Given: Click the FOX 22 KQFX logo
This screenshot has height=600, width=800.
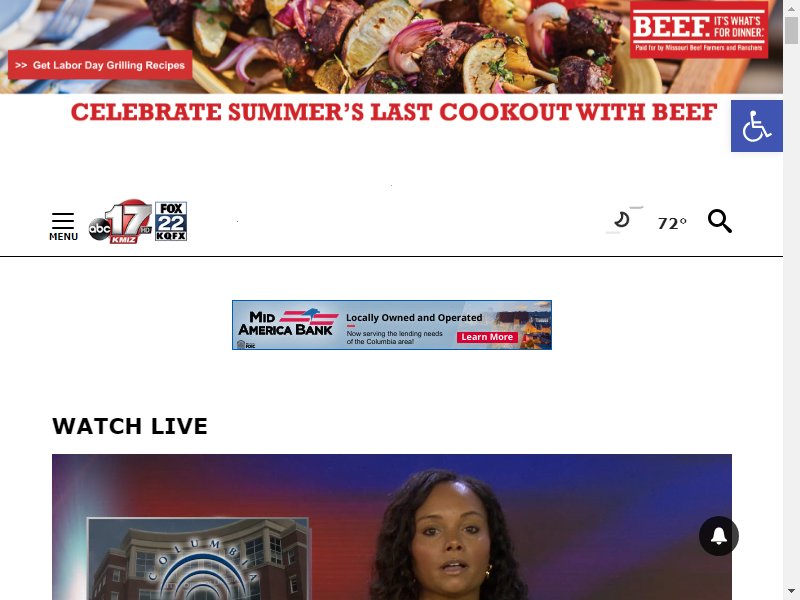Looking at the screenshot, I should pyautogui.click(x=171, y=221).
